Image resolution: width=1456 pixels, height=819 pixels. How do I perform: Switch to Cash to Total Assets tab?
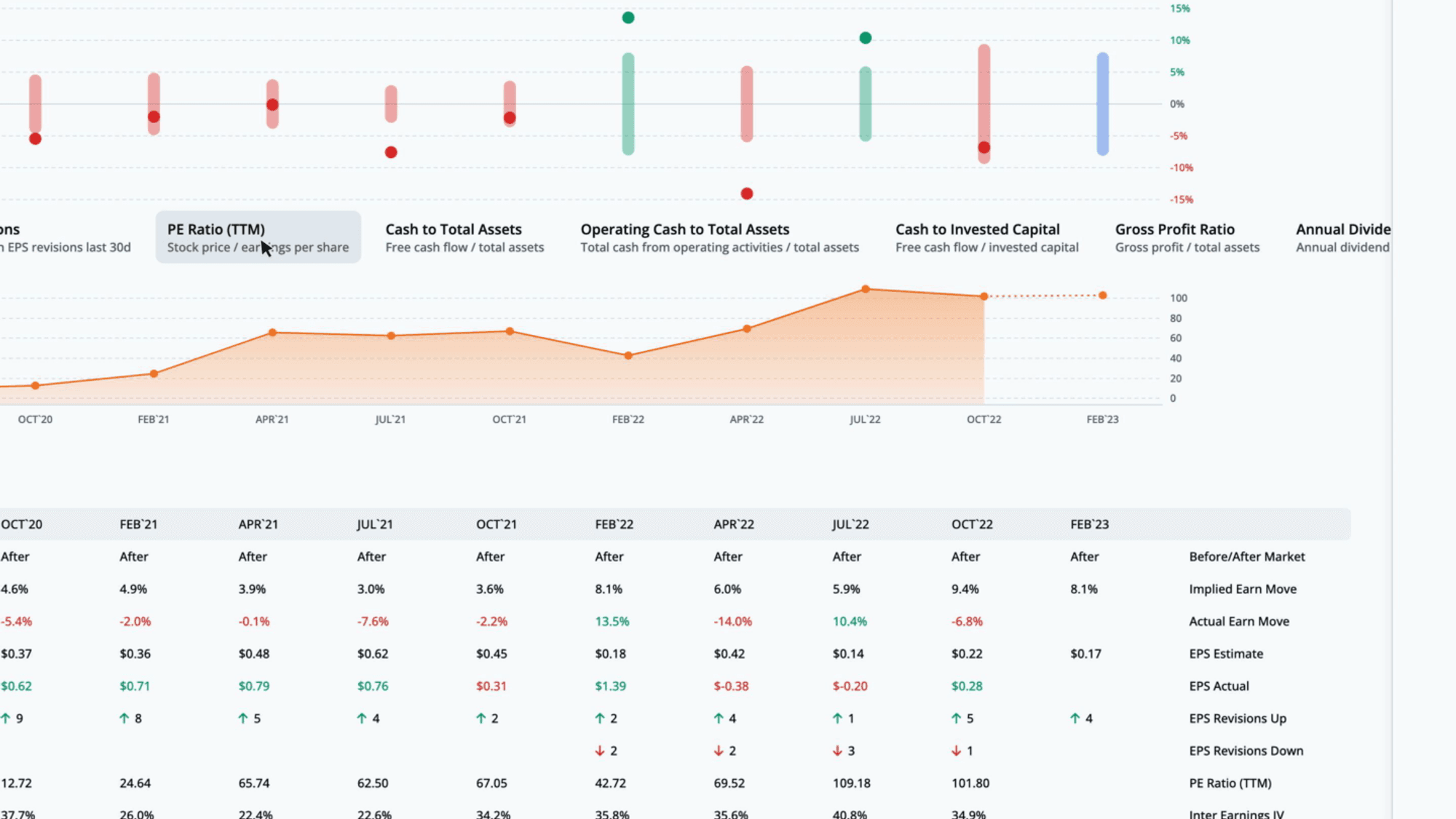tap(464, 237)
